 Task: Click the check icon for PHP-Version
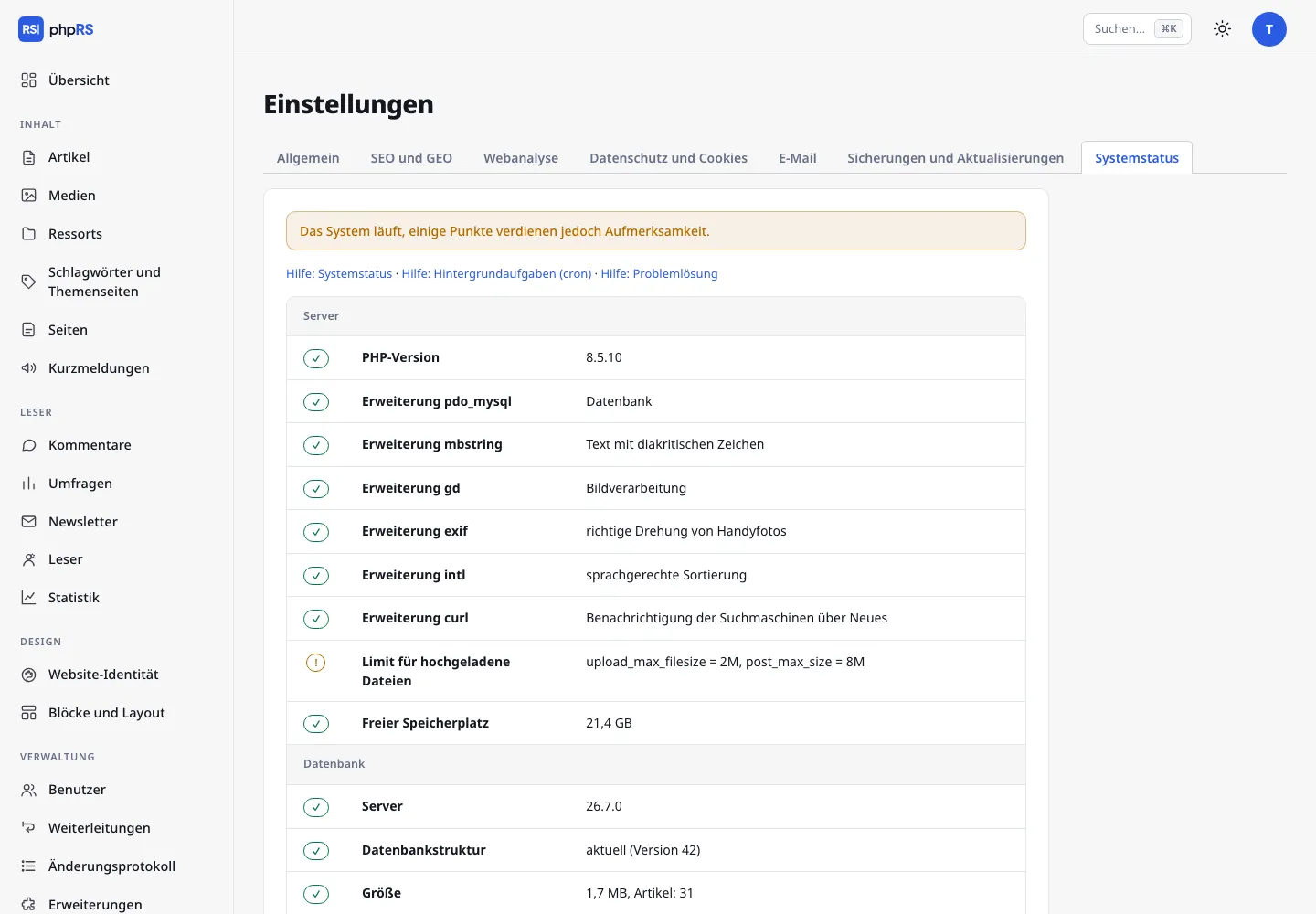tap(316, 358)
